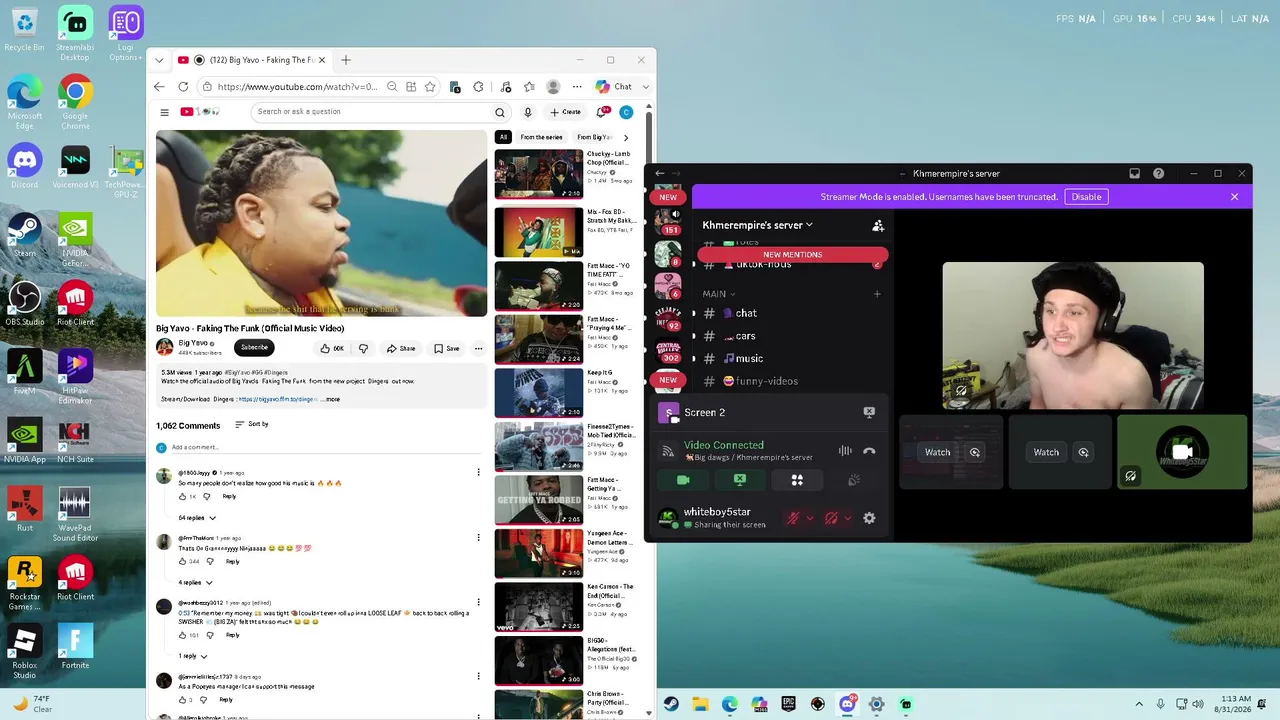This screenshot has height=720, width=1280.
Task: Jump to NEW MENTIONS in Discord
Action: [x=792, y=255]
